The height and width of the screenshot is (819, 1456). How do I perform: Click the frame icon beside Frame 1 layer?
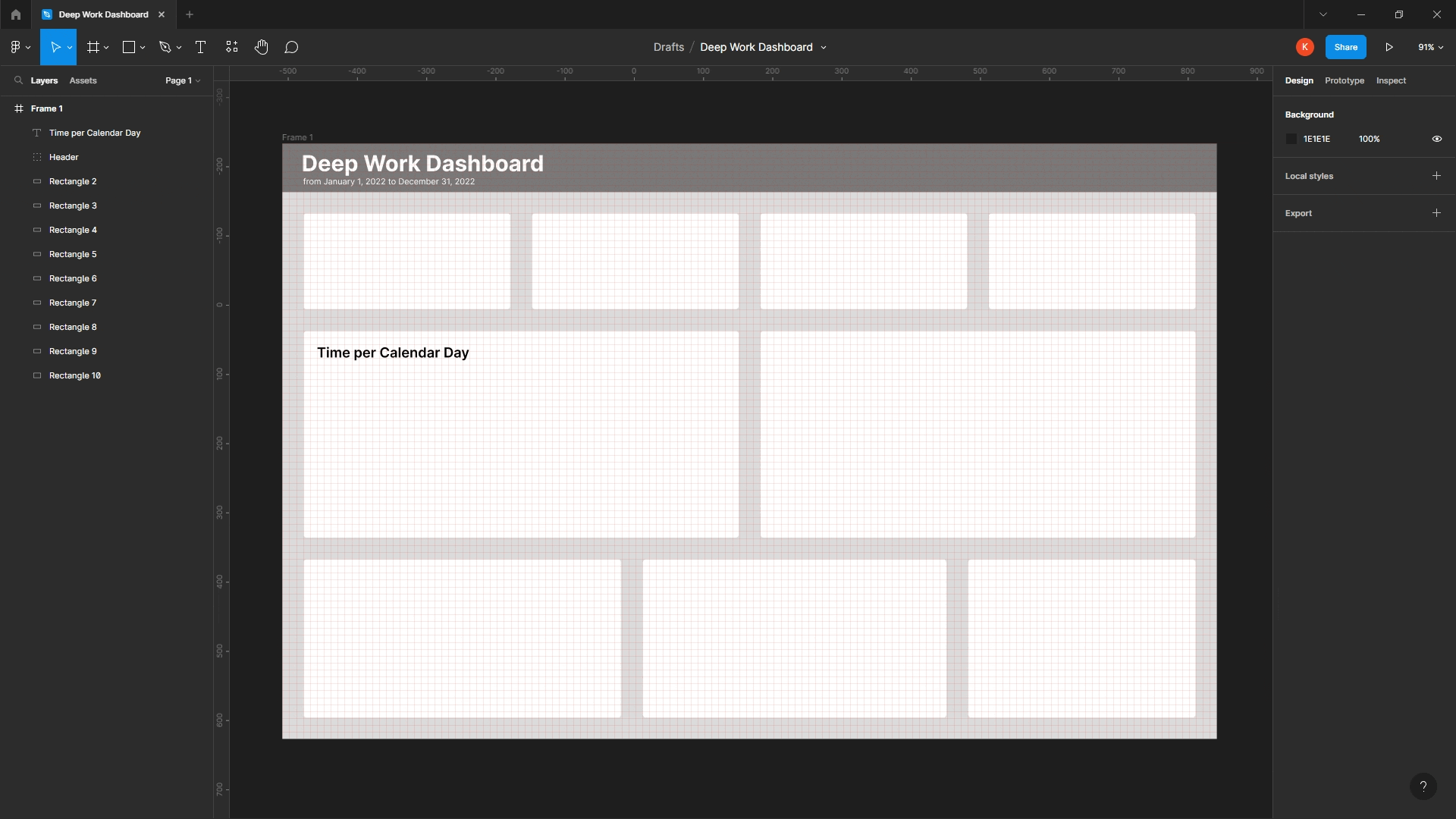point(19,108)
